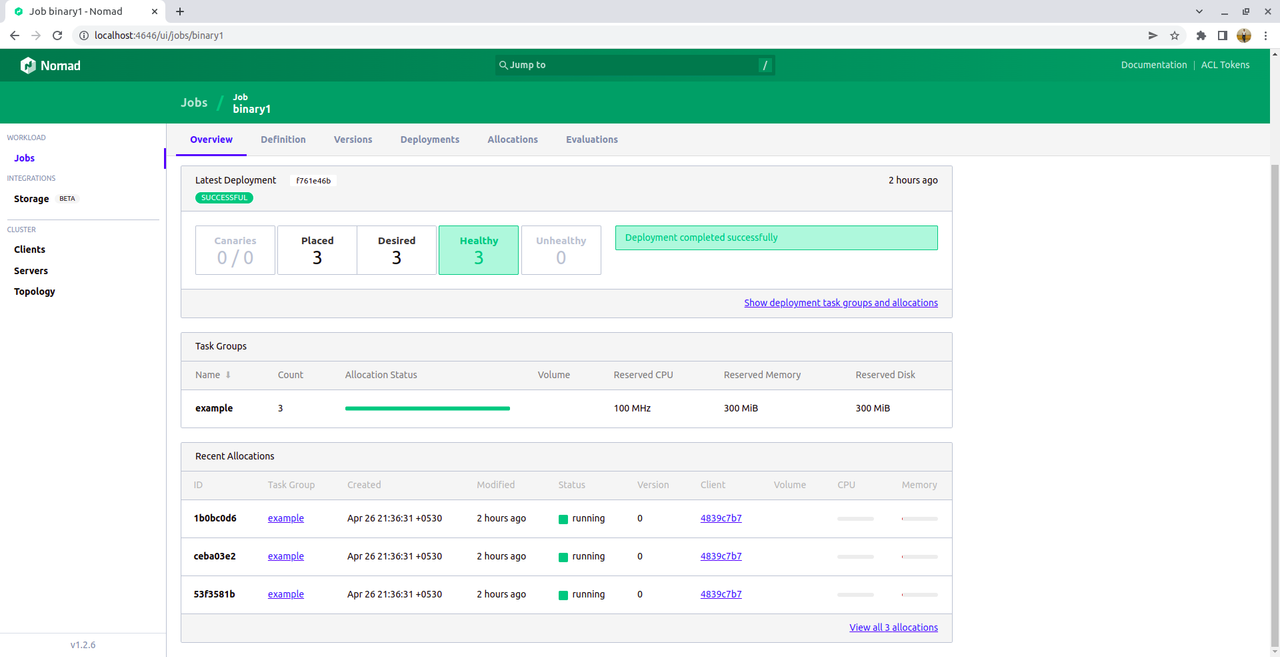This screenshot has height=657, width=1280.
Task: Click the Nomad logo icon
Action: point(28,65)
